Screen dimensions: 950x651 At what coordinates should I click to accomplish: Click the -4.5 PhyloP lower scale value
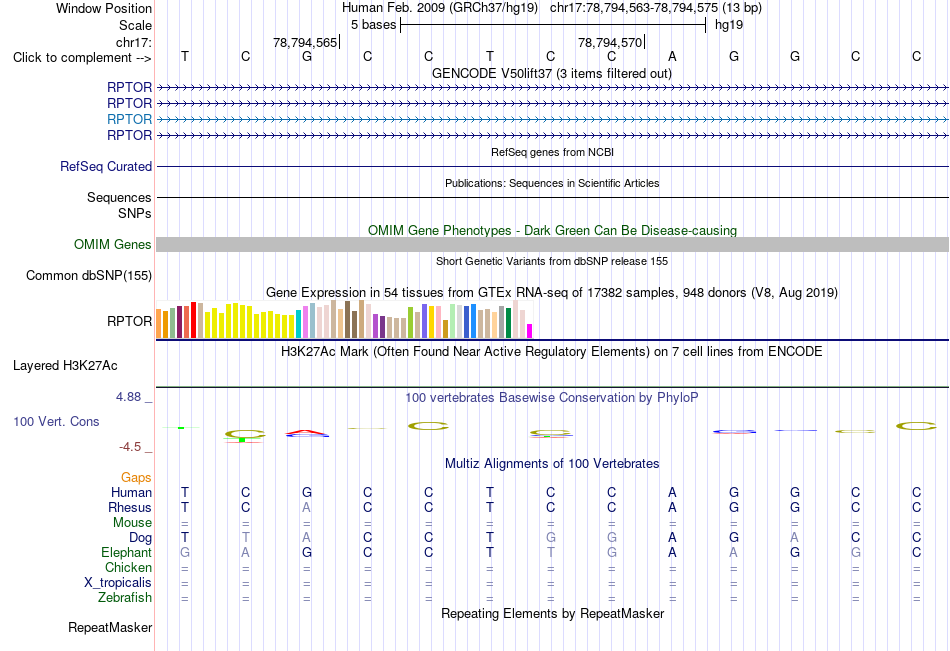click(130, 447)
